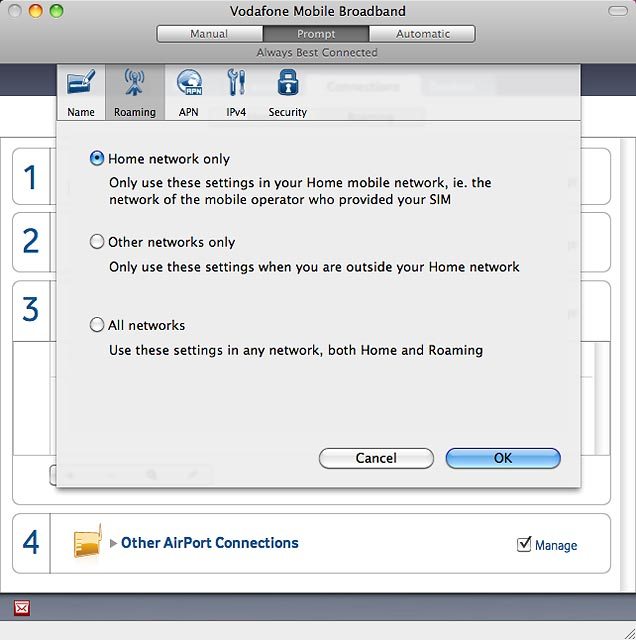Click Cancel to dismiss the dialog
Image resolution: width=636 pixels, height=640 pixels.
point(376,458)
